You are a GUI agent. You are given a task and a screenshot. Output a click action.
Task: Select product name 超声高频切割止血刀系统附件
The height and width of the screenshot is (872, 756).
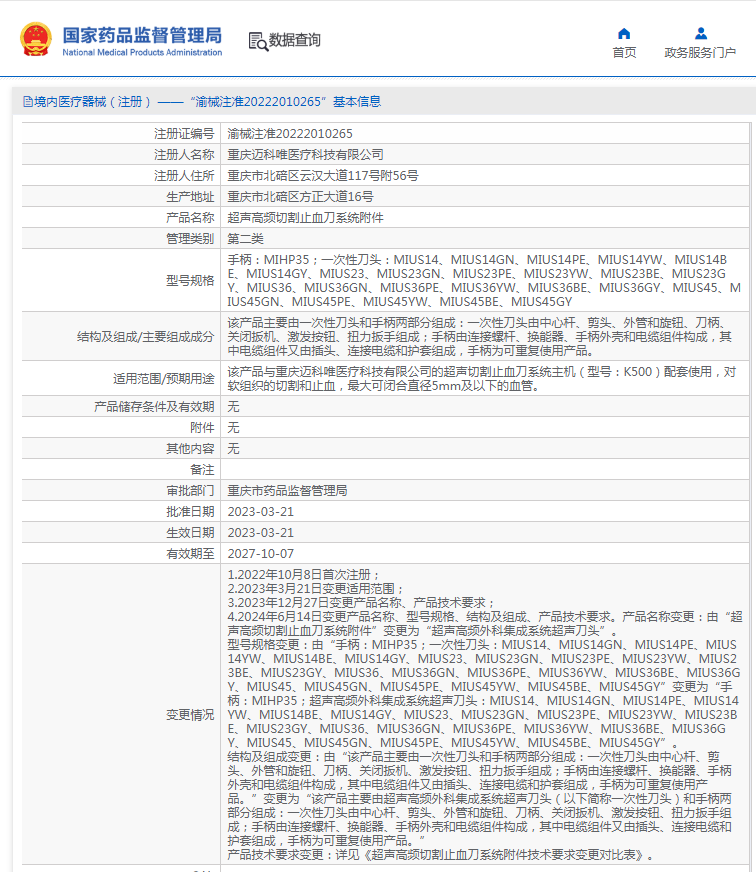[305, 218]
